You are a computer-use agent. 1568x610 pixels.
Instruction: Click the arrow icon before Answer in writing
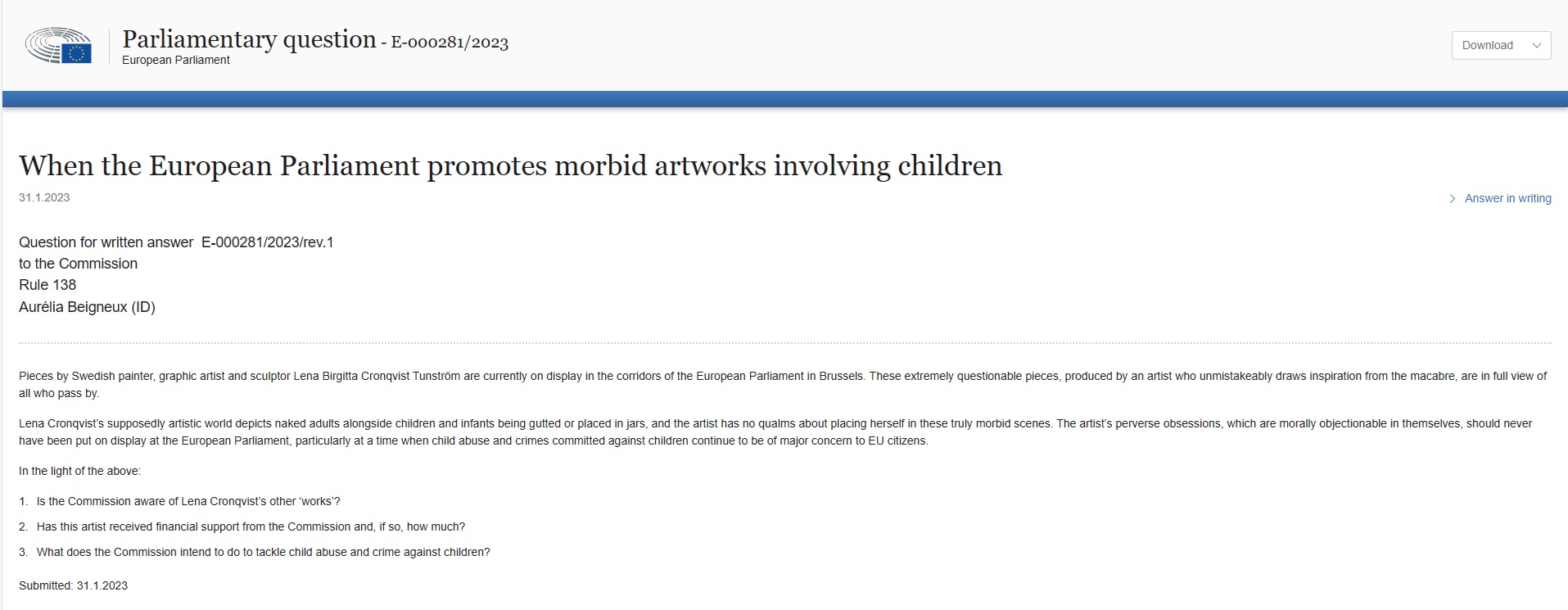click(x=1453, y=198)
